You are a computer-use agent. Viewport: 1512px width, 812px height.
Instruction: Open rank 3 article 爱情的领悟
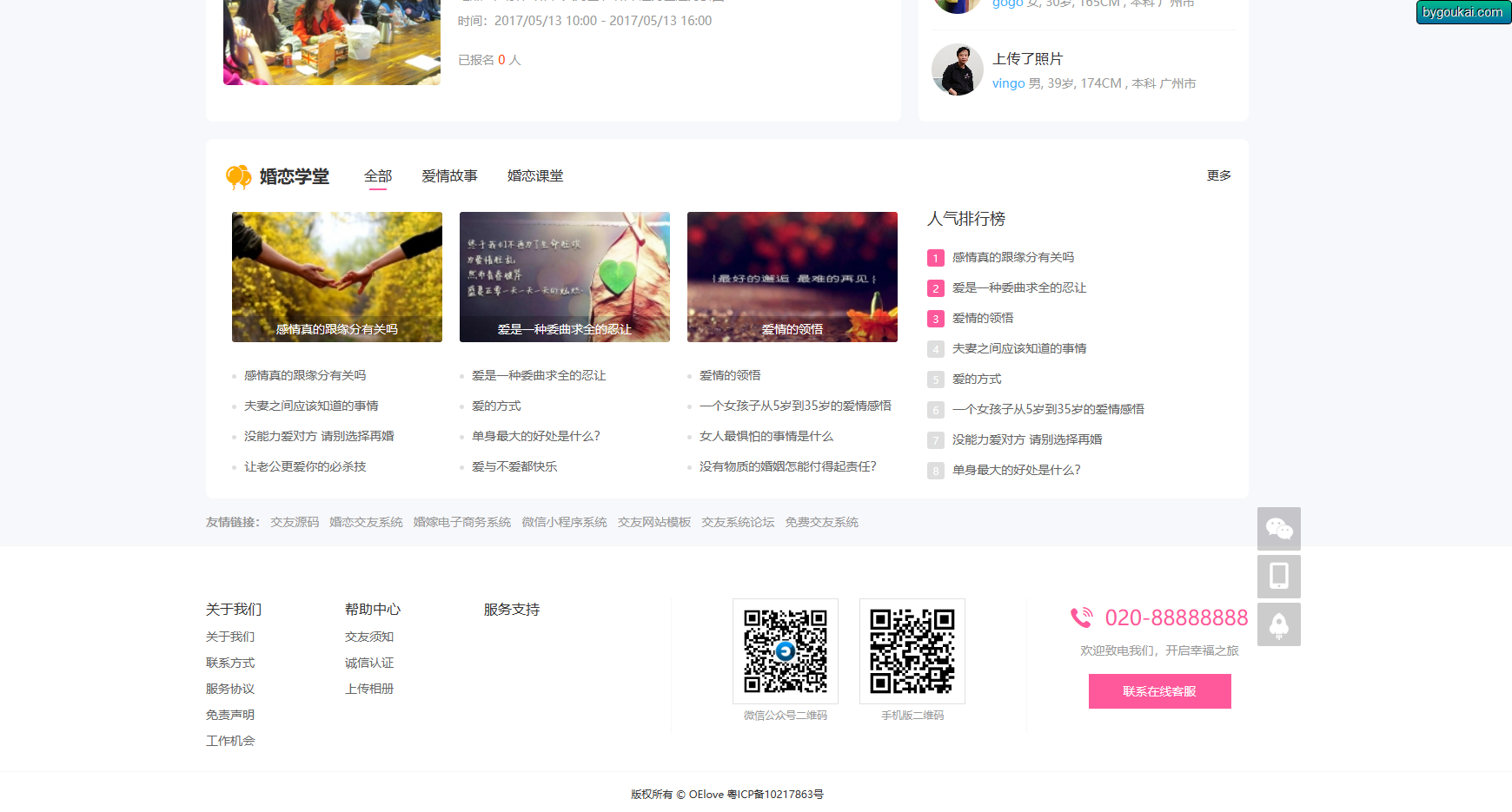(983, 319)
